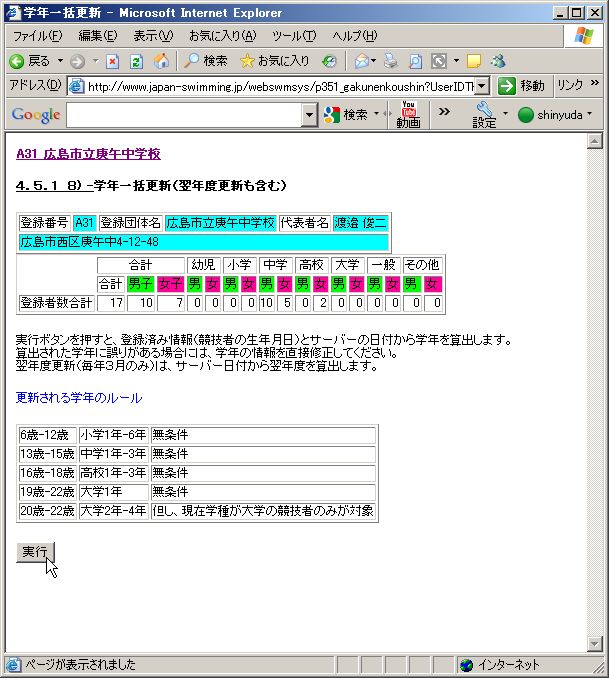Click the Print icon in toolbar
The image size is (609, 678).
pyautogui.click(x=391, y=61)
